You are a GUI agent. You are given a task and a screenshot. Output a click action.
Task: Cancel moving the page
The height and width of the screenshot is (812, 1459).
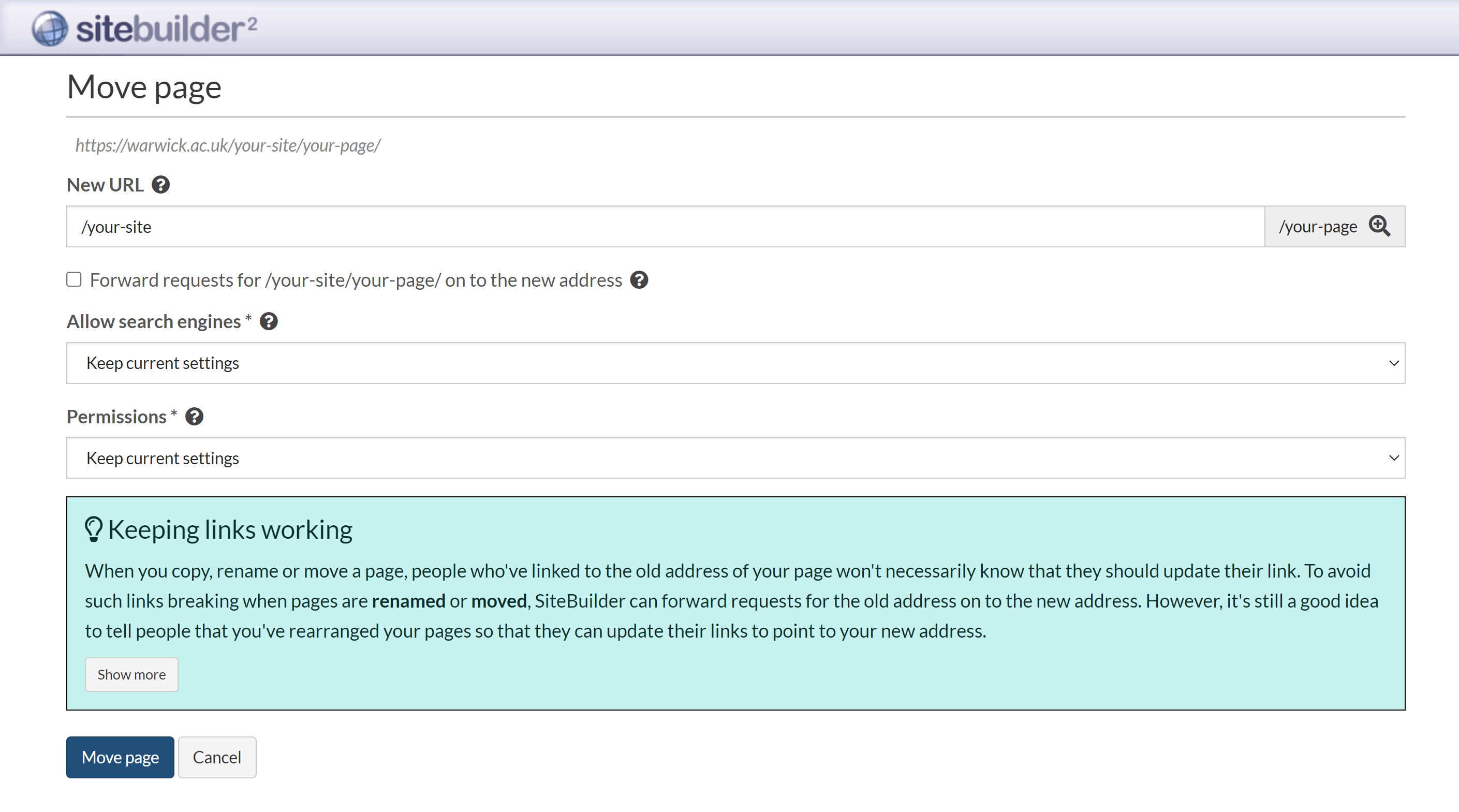tap(217, 758)
